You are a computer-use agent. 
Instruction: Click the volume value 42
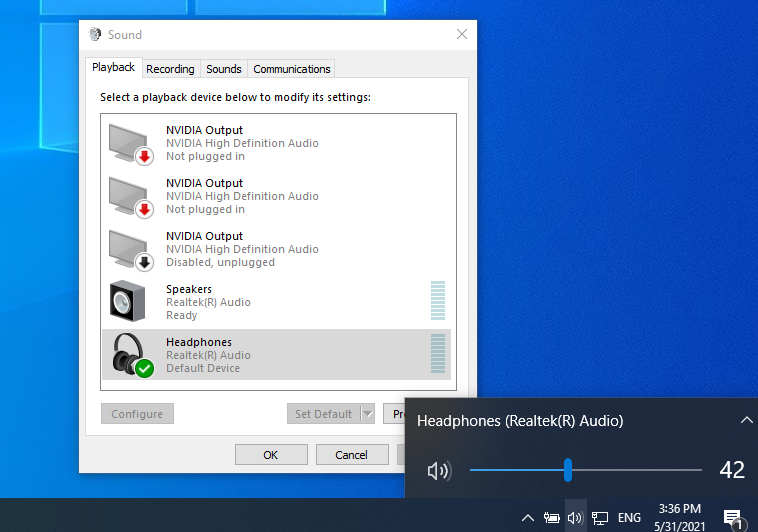[x=732, y=470]
